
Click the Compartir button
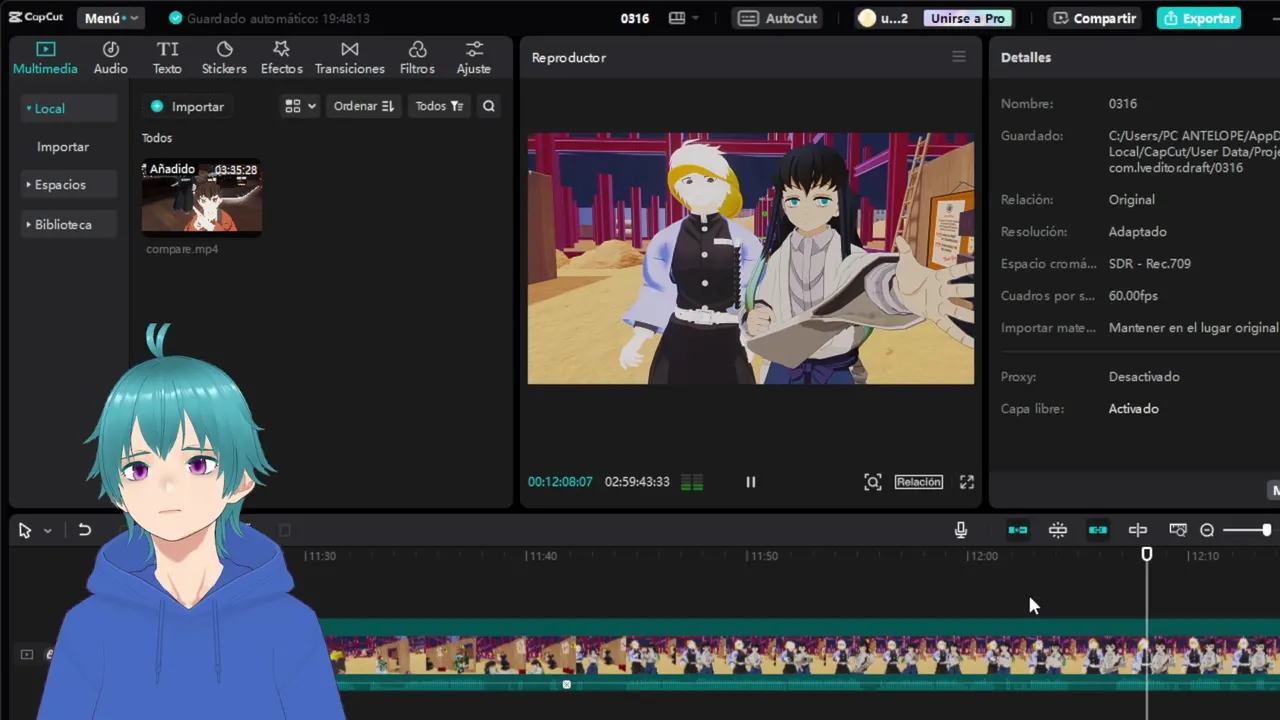1095,18
